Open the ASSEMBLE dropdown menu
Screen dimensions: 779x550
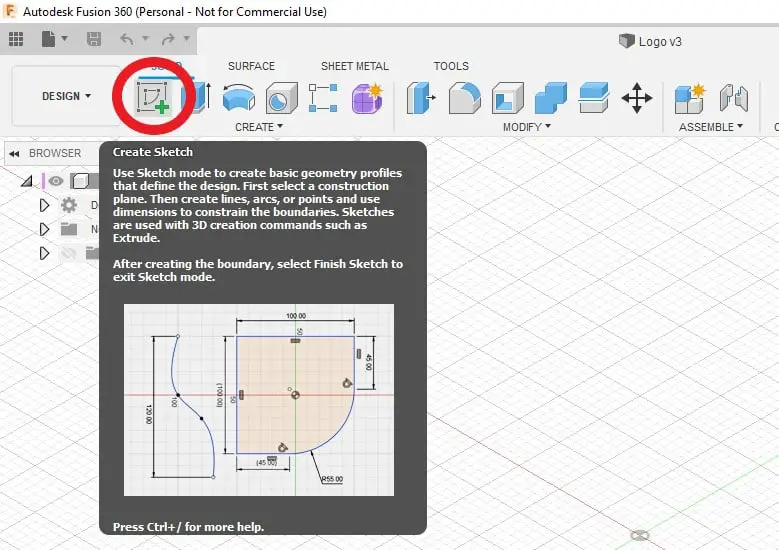pos(711,127)
